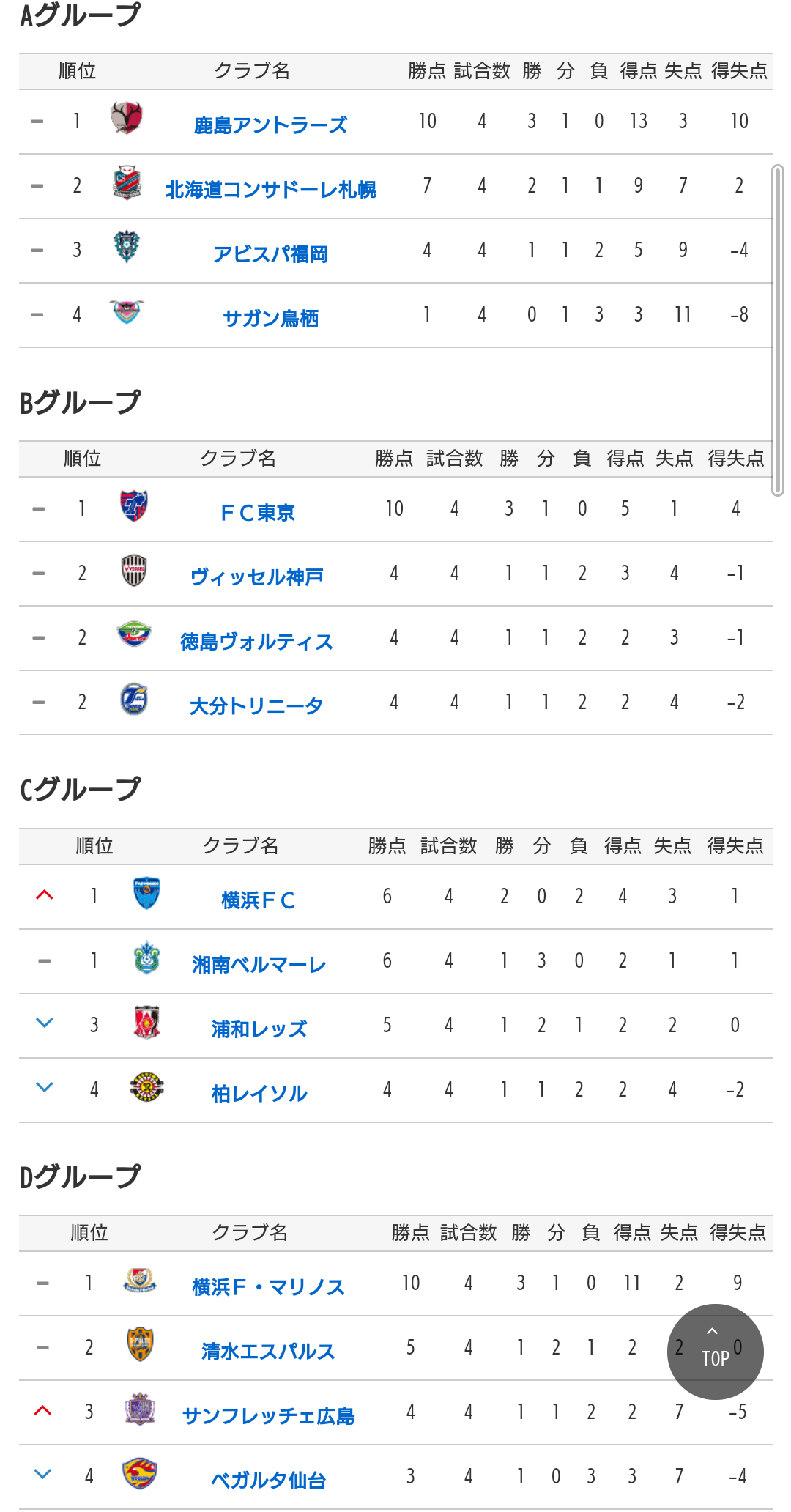Open the 徳島ヴォルティス club page link

(256, 642)
